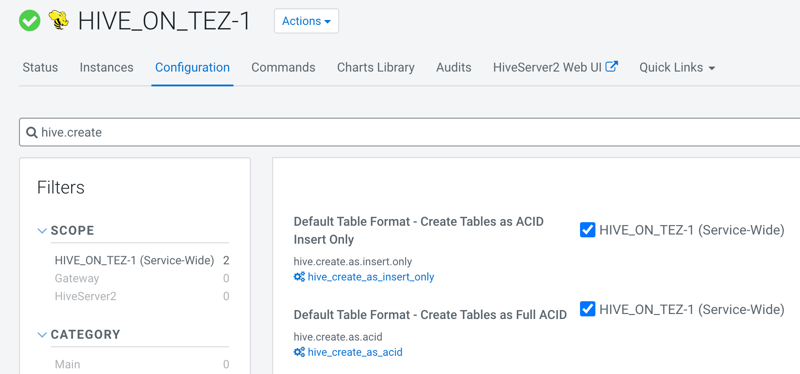Open the Commands tab
This screenshot has height=374, width=800.
pos(283,67)
